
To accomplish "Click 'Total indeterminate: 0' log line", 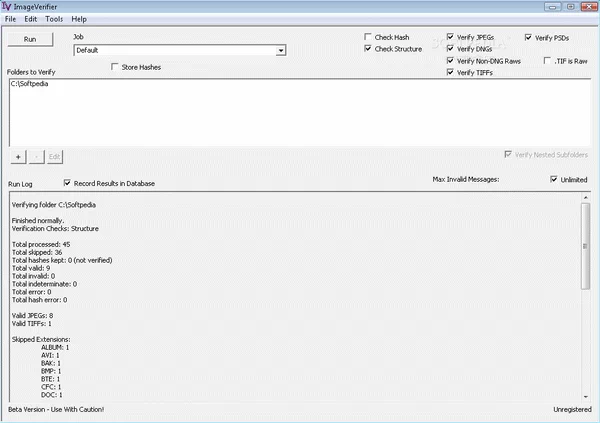I will [x=44, y=284].
